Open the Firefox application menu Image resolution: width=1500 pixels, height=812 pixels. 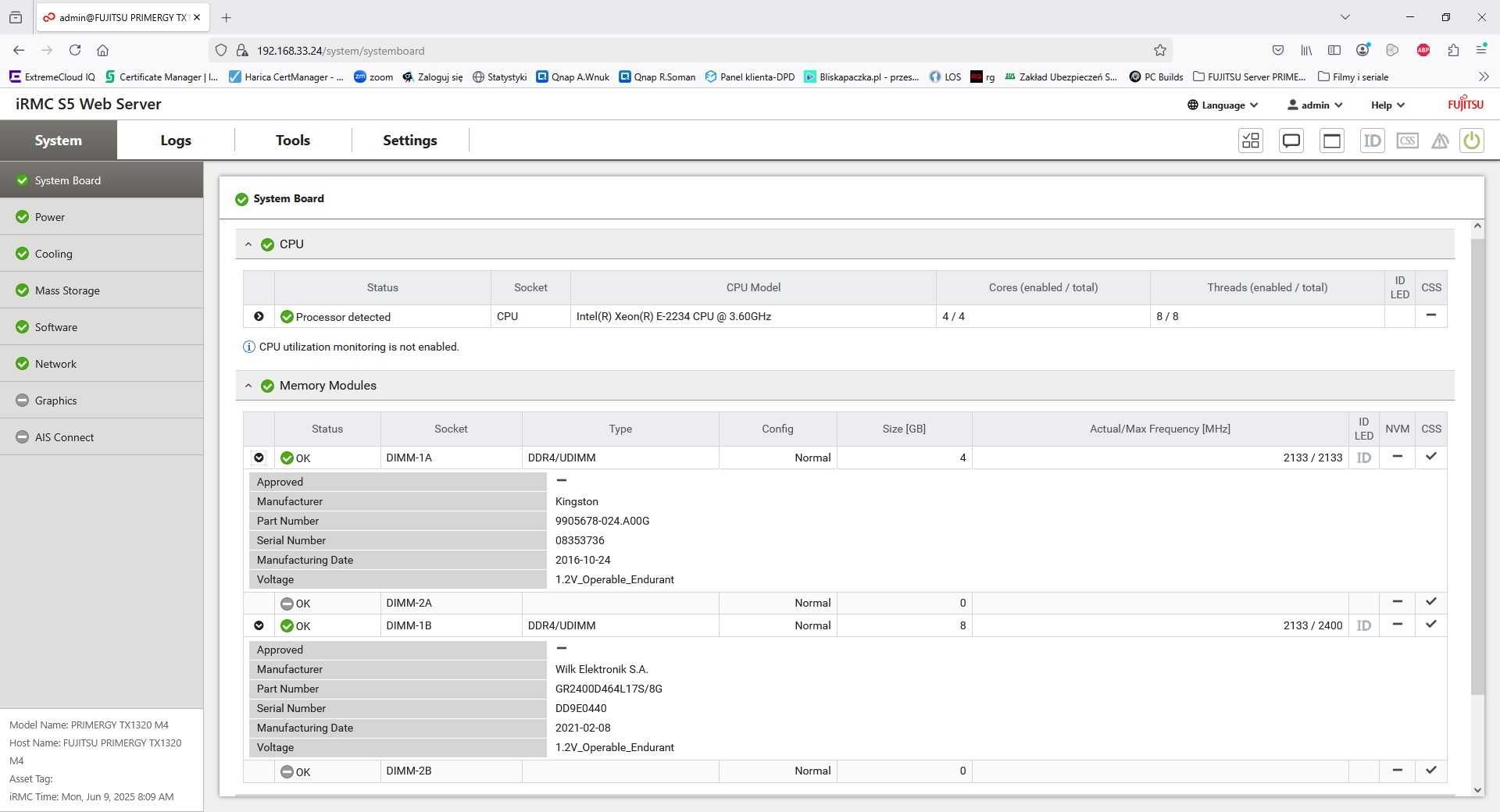1481,50
